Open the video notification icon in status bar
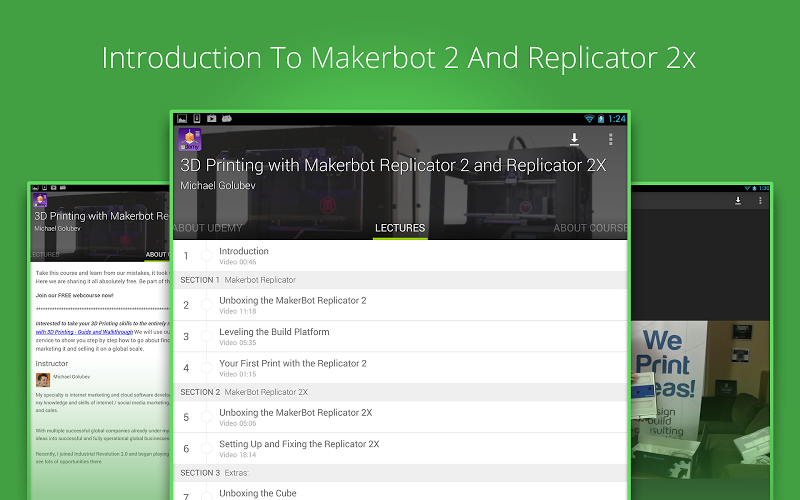 [x=211, y=119]
